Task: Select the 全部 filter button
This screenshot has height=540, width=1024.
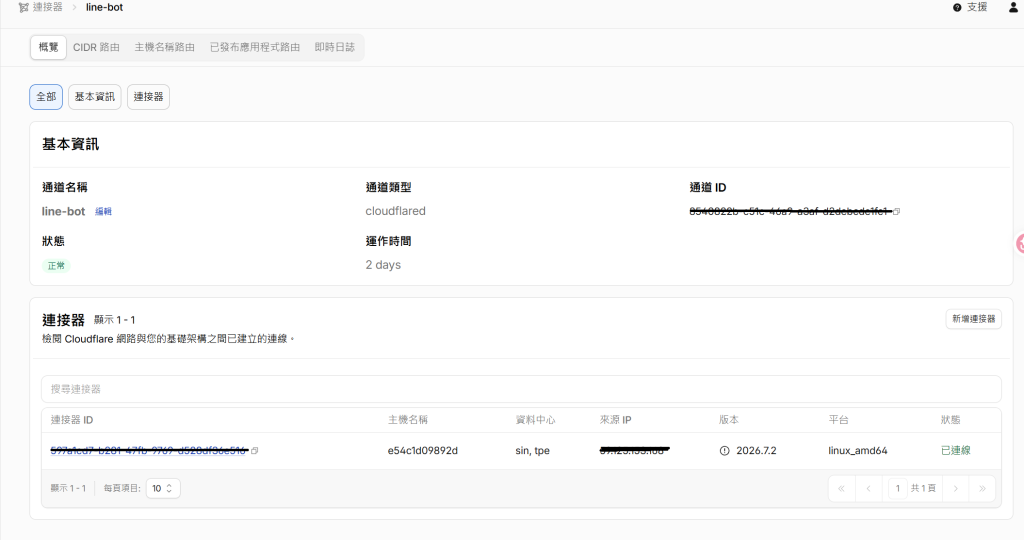Action: [x=46, y=97]
